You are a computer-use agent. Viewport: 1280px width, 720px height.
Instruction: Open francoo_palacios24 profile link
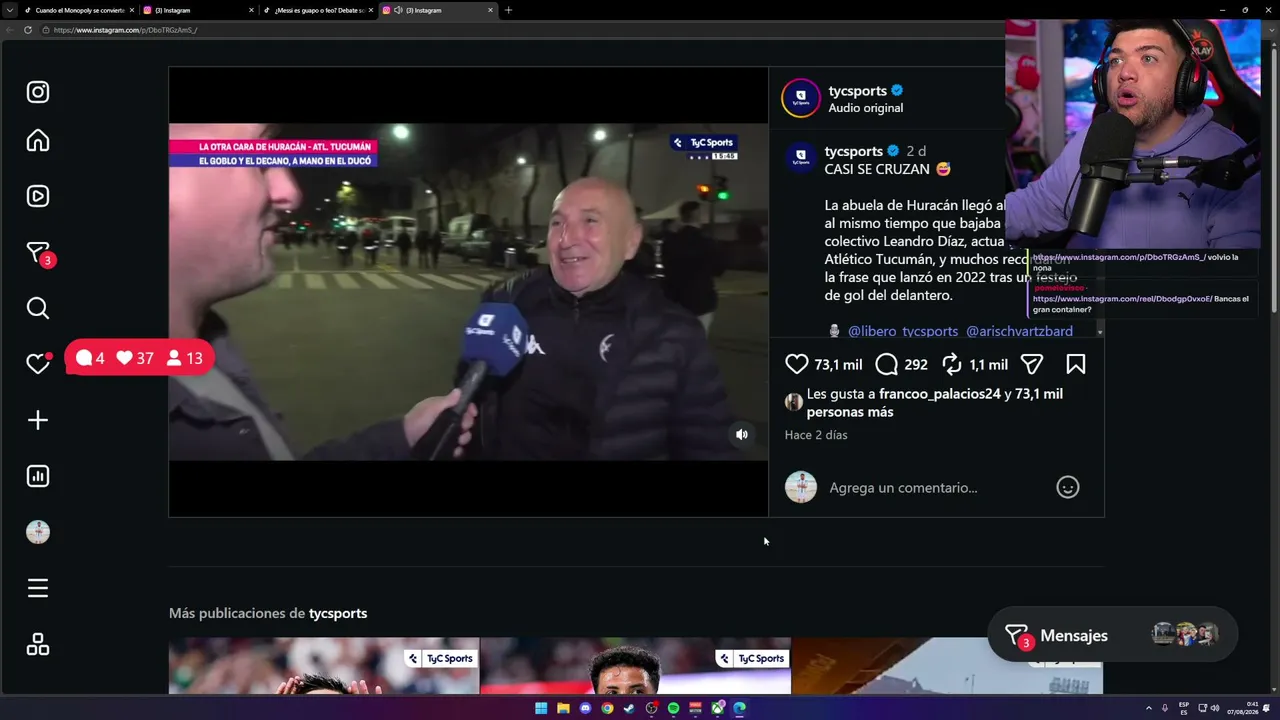pos(940,394)
